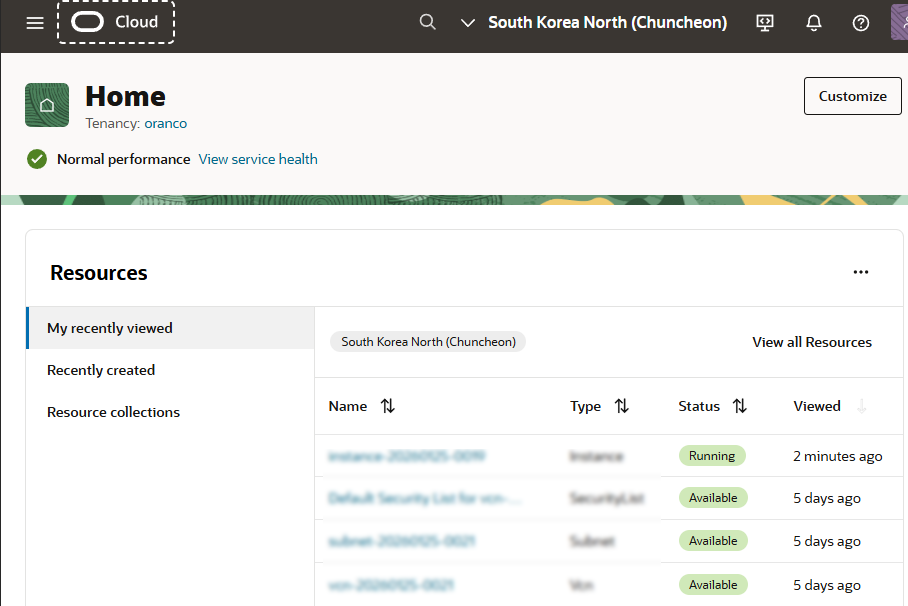The height and width of the screenshot is (606, 908).
Task: Sort resources by Status column
Action: (x=740, y=406)
